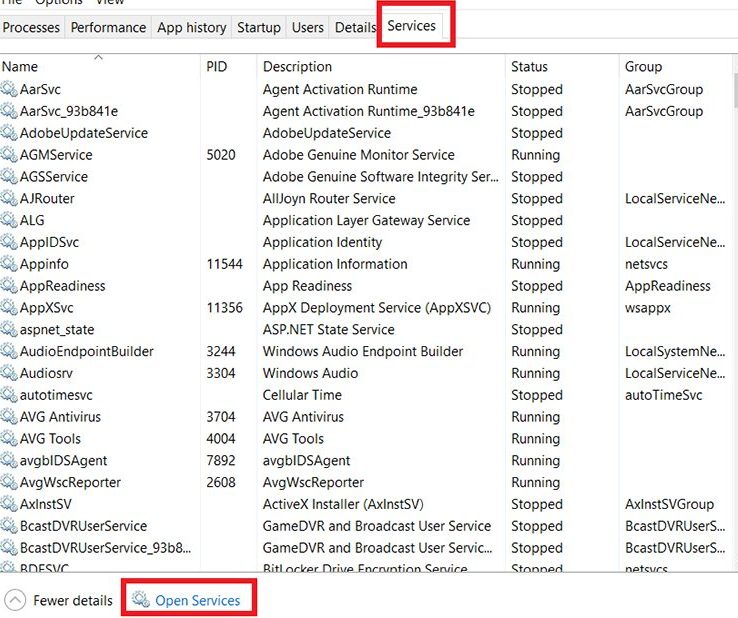738x618 pixels.
Task: Click the Fewer details label
Action: (x=73, y=601)
